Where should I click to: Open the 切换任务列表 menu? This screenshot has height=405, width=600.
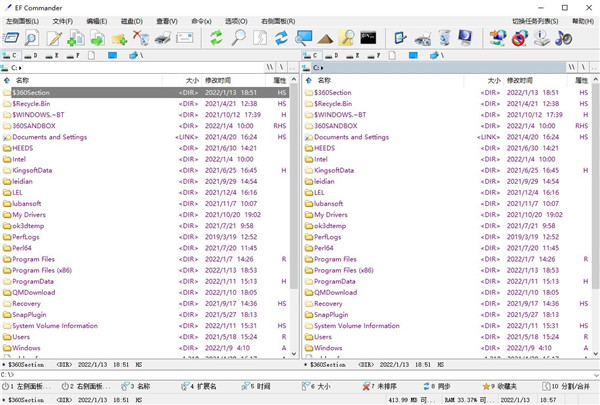click(535, 20)
